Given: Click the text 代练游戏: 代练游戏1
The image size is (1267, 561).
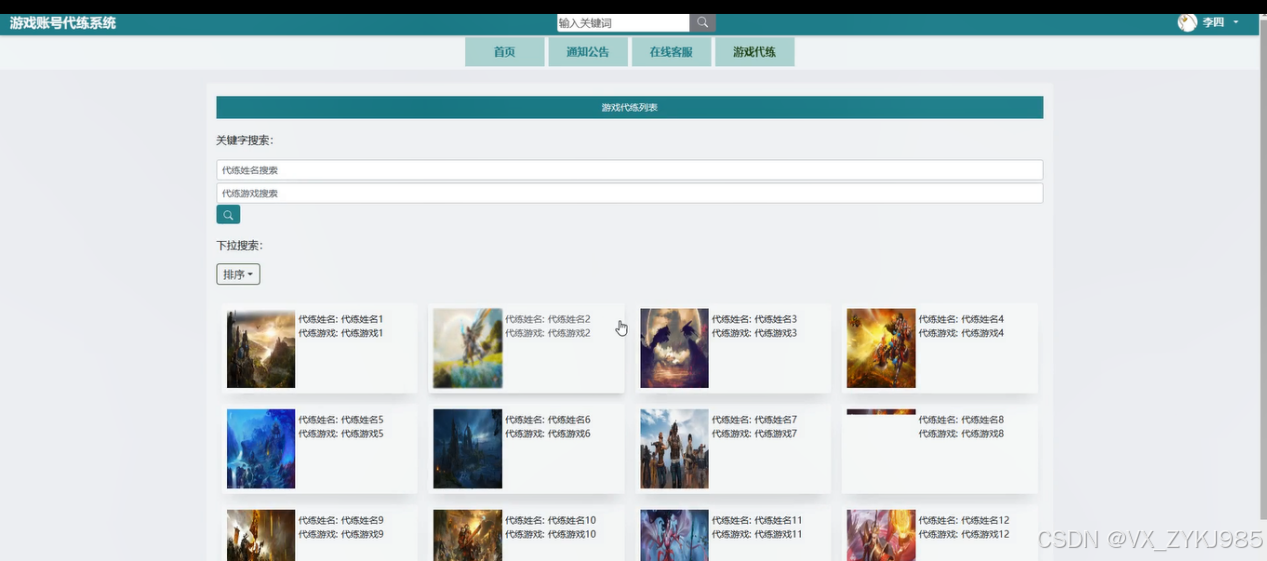Looking at the screenshot, I should point(341,333).
